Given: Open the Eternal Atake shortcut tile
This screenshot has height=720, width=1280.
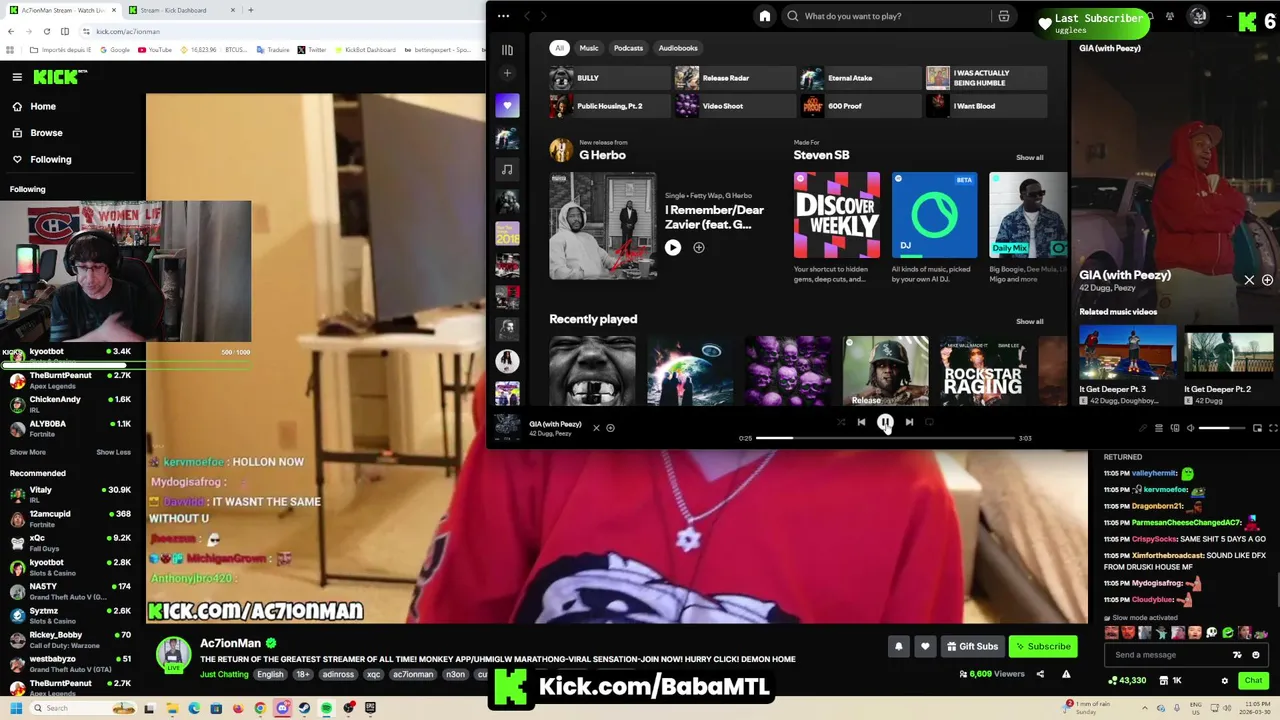Looking at the screenshot, I should click(x=861, y=78).
